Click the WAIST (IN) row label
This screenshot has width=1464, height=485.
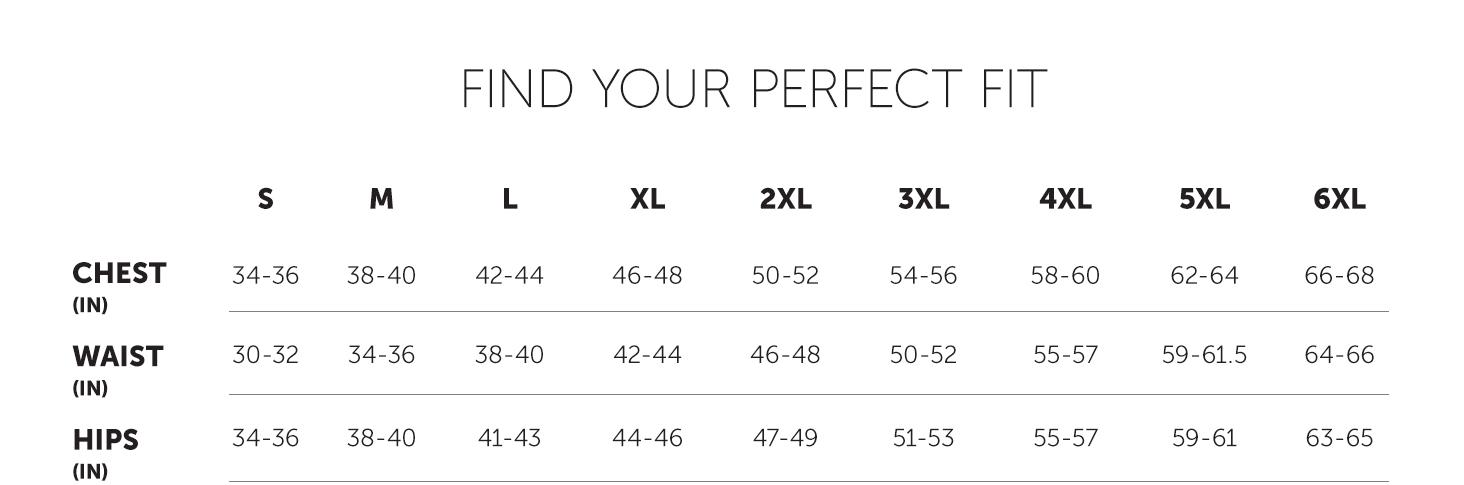(117, 369)
